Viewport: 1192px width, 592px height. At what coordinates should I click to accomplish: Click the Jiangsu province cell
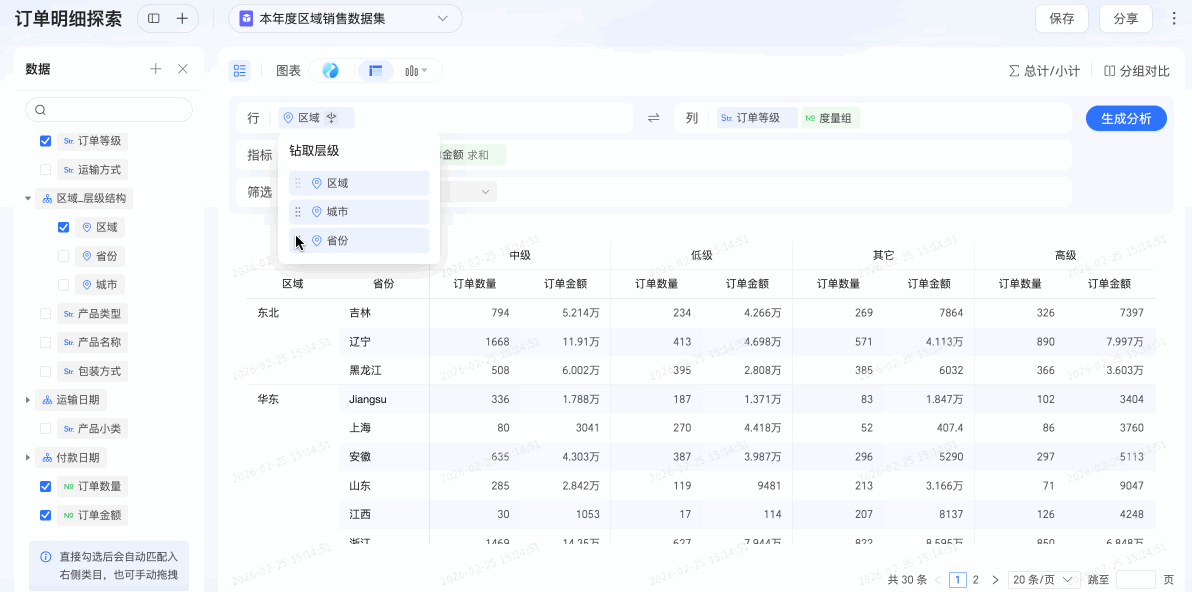(368, 398)
